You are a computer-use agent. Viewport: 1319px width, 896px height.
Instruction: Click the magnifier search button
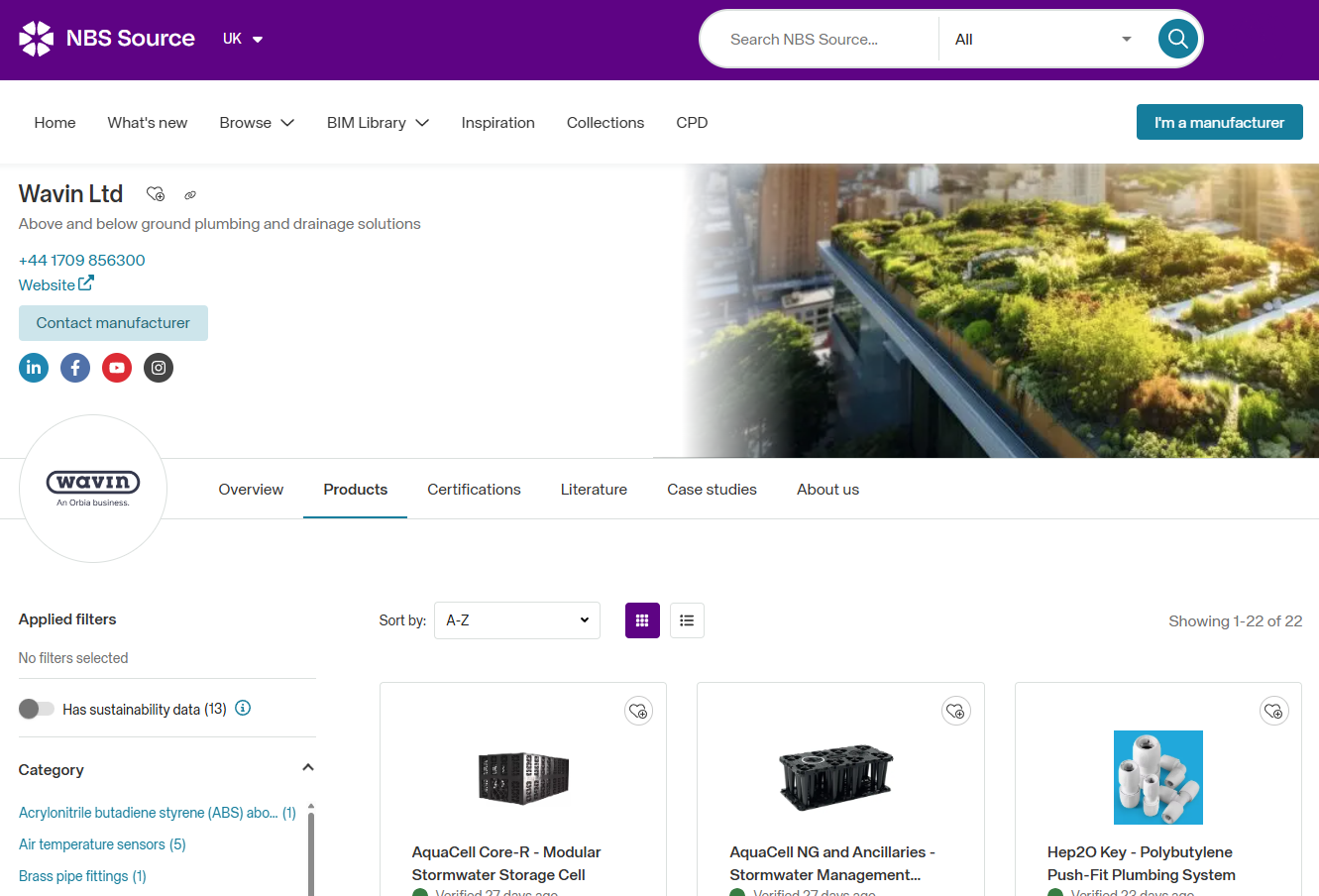click(1178, 39)
